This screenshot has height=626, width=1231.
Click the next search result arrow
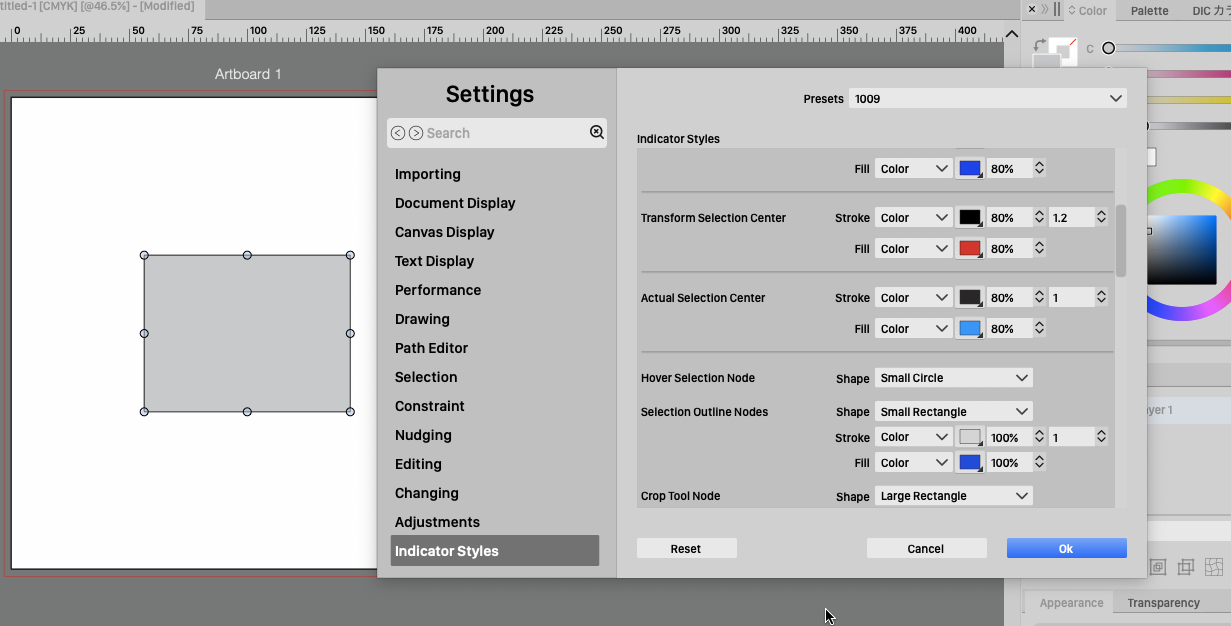pyautogui.click(x=416, y=133)
